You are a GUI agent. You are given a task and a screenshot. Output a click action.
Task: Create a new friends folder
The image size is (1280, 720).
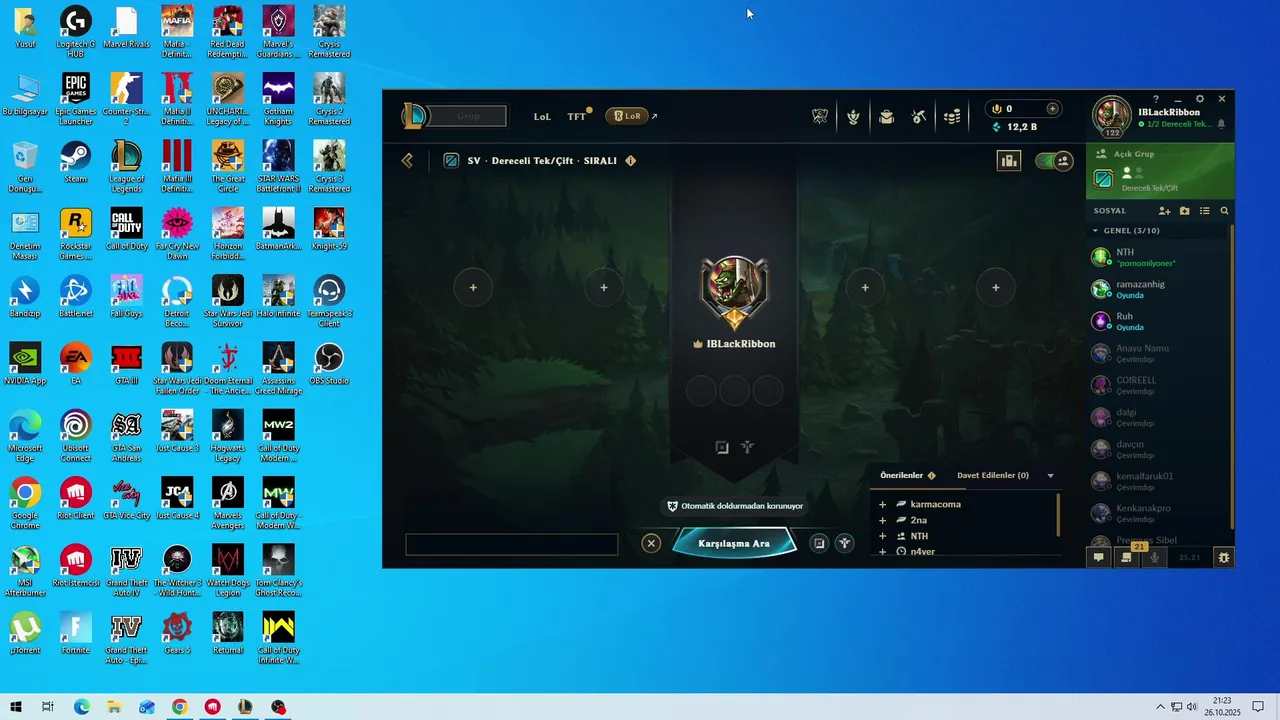tap(1185, 211)
